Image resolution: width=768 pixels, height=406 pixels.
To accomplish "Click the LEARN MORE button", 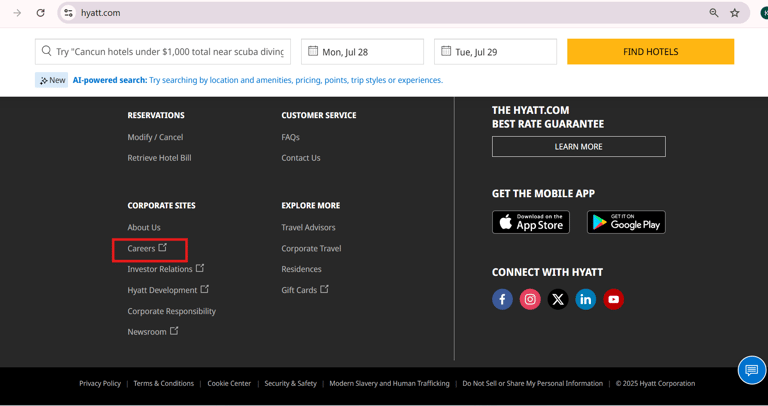I will [578, 146].
